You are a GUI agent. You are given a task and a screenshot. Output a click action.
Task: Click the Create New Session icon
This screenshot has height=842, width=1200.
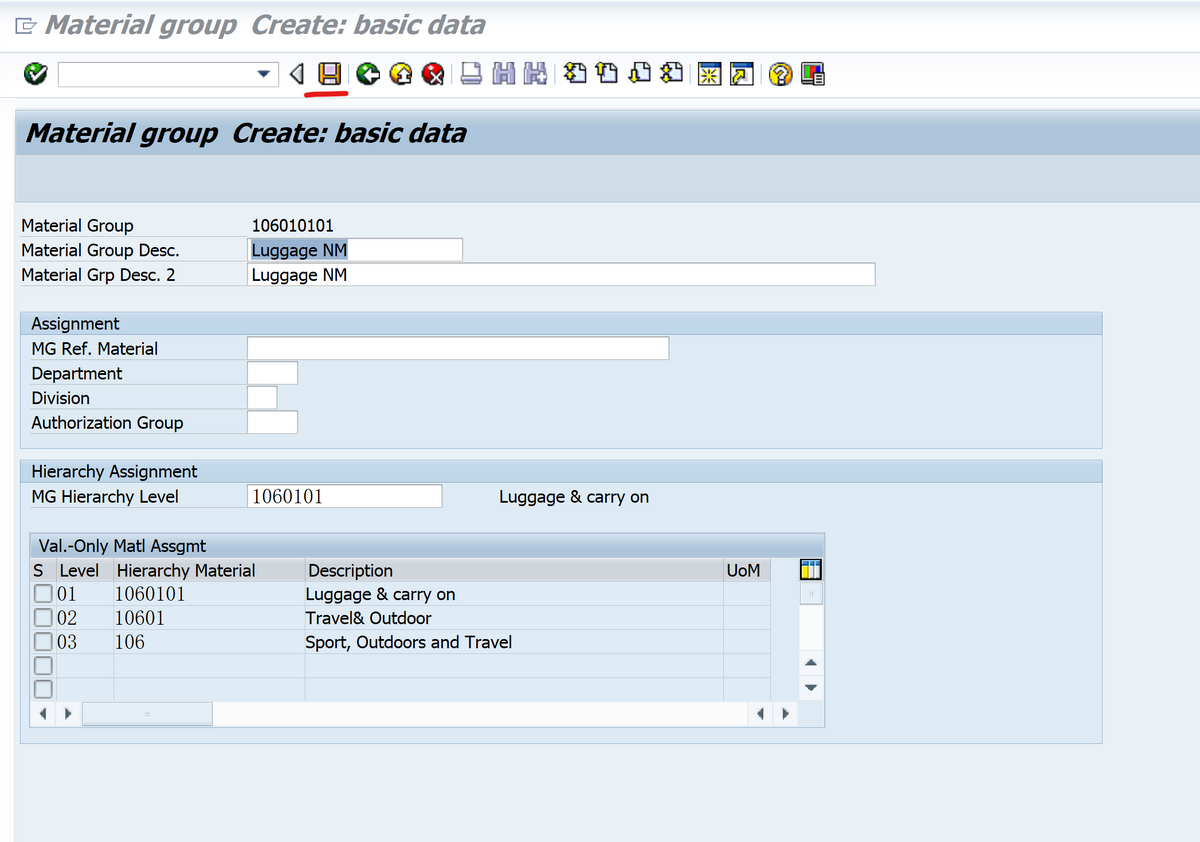coord(709,74)
